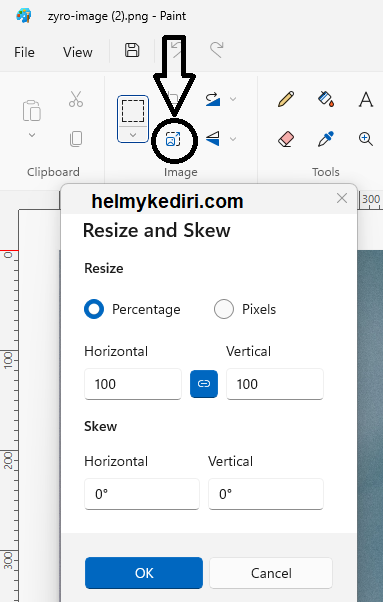The width and height of the screenshot is (383, 602).
Task: Select the rectangular Selection tool
Action: [x=133, y=111]
